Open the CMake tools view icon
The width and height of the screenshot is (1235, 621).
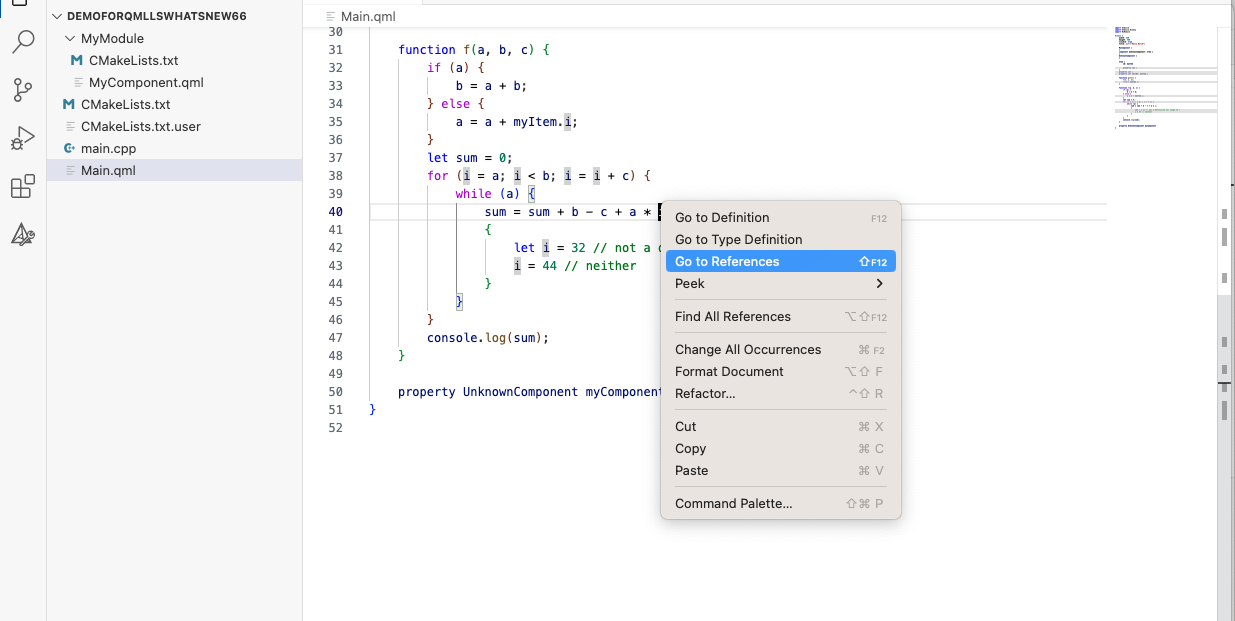click(23, 235)
